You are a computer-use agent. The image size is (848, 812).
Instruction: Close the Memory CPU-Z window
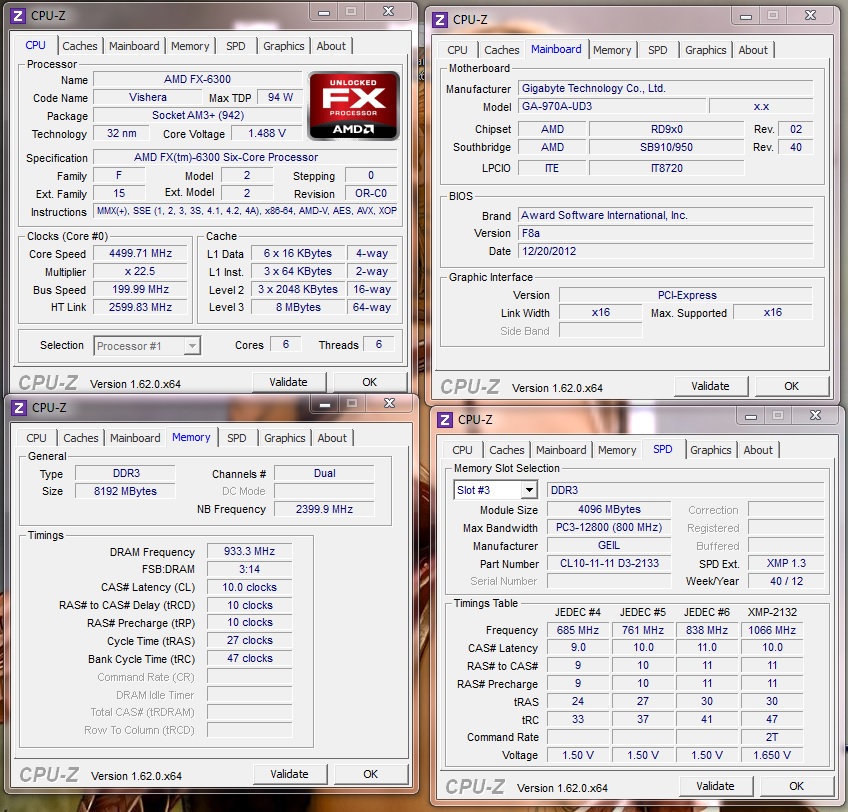click(389, 404)
